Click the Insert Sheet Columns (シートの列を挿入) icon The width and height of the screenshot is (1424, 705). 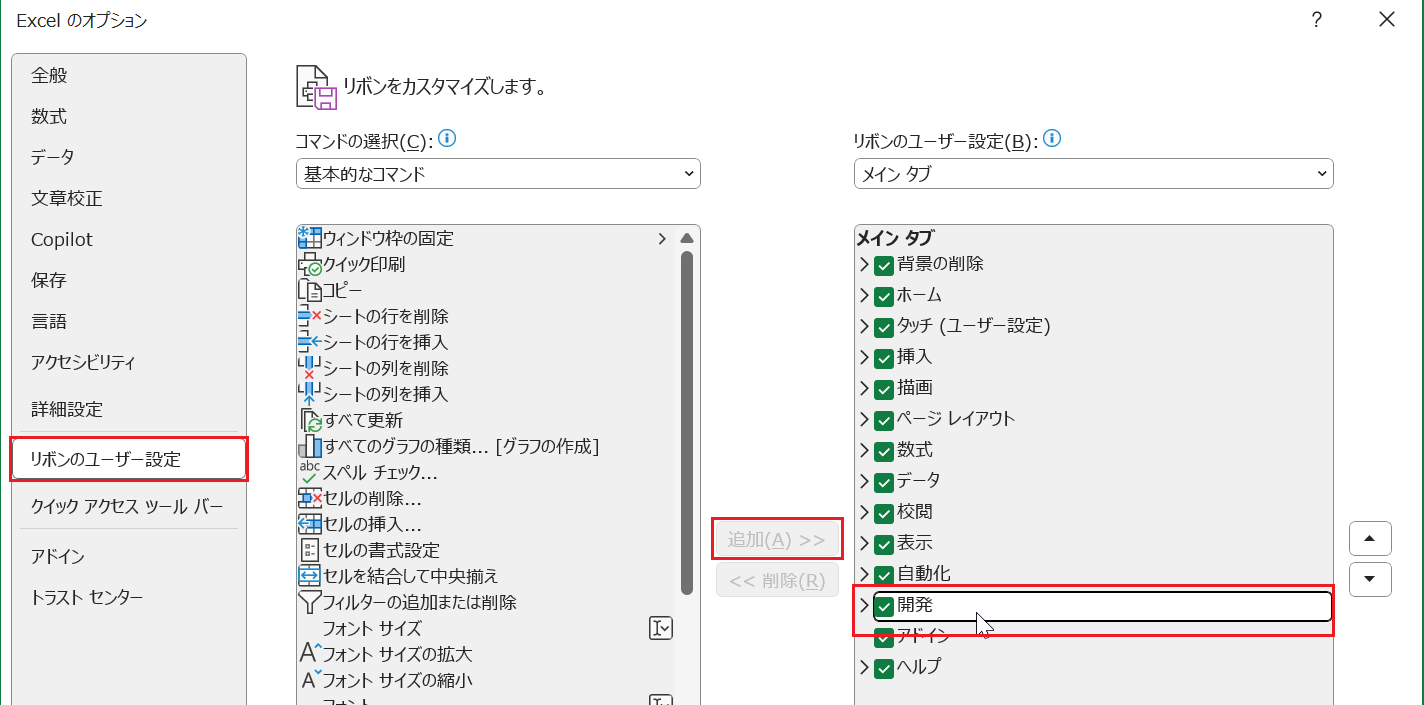[309, 394]
